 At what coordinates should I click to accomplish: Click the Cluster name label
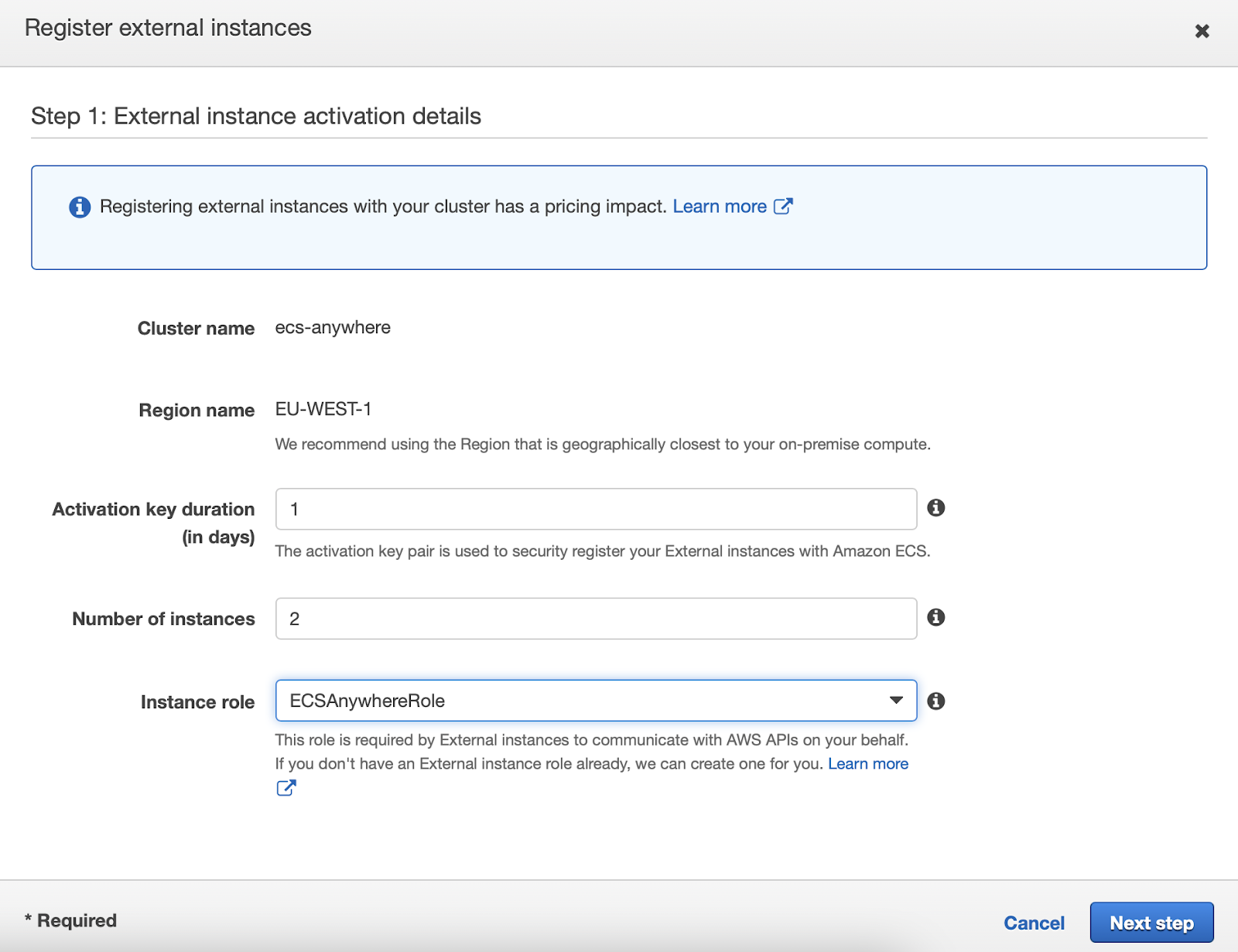[196, 329]
